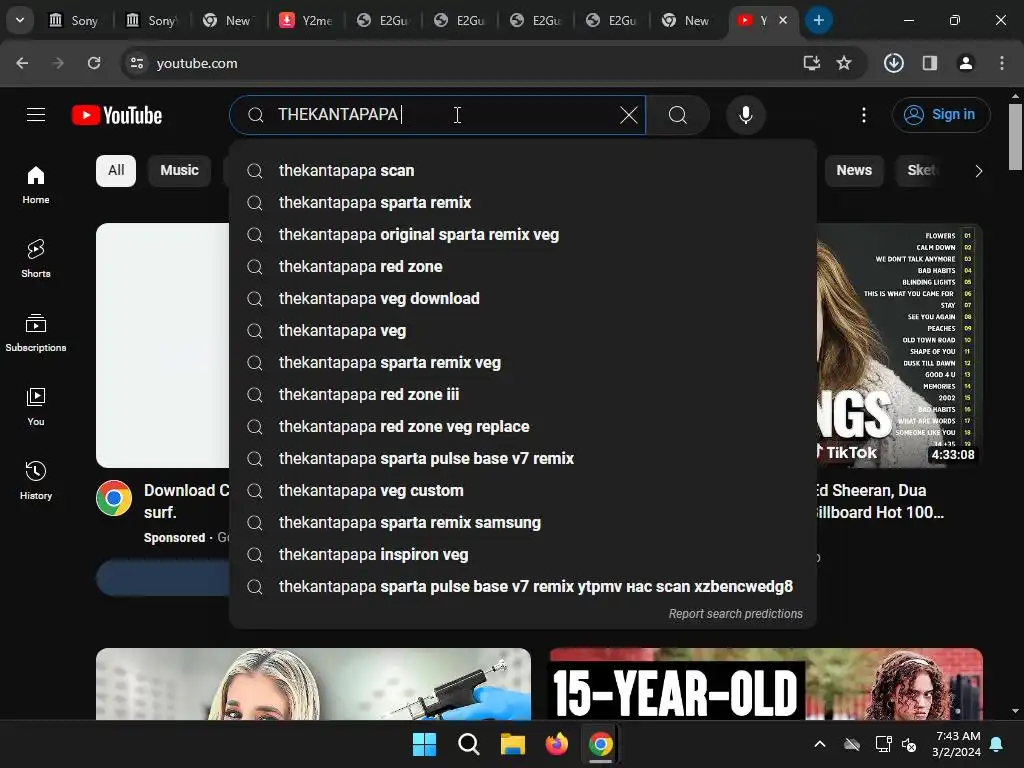Image resolution: width=1024 pixels, height=768 pixels.
Task: Click the YouTube logo
Action: [117, 115]
